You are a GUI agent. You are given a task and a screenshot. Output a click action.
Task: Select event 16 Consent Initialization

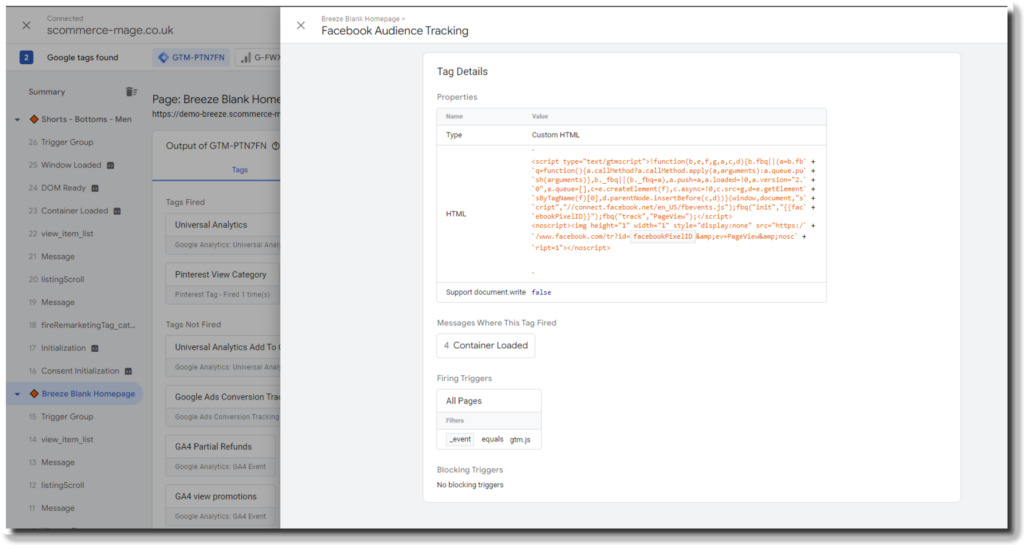click(74, 371)
